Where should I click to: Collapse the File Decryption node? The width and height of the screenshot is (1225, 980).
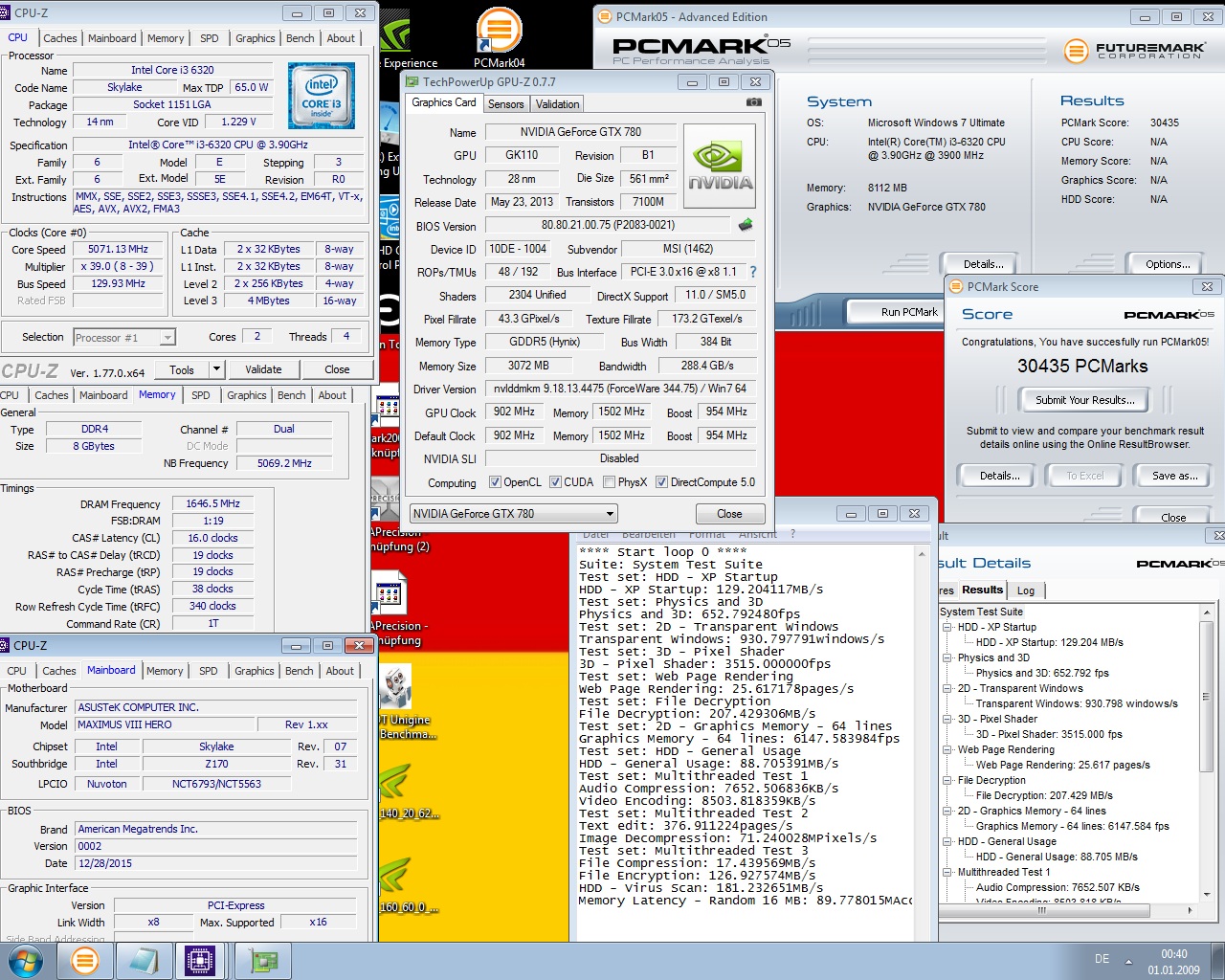[x=947, y=780]
